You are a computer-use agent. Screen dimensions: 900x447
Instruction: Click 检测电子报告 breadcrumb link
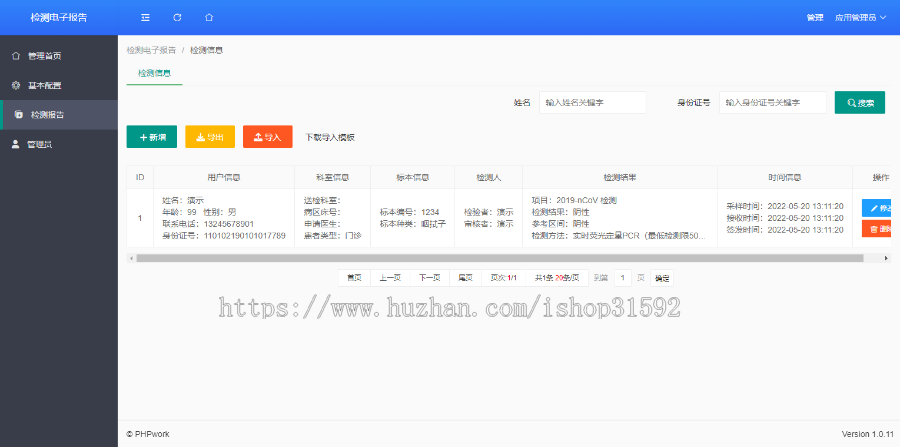[x=151, y=50]
